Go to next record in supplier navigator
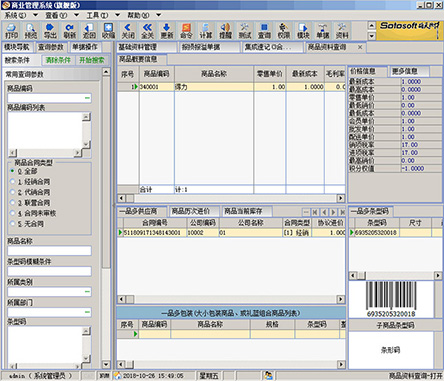444x381 pixels. [x=333, y=212]
